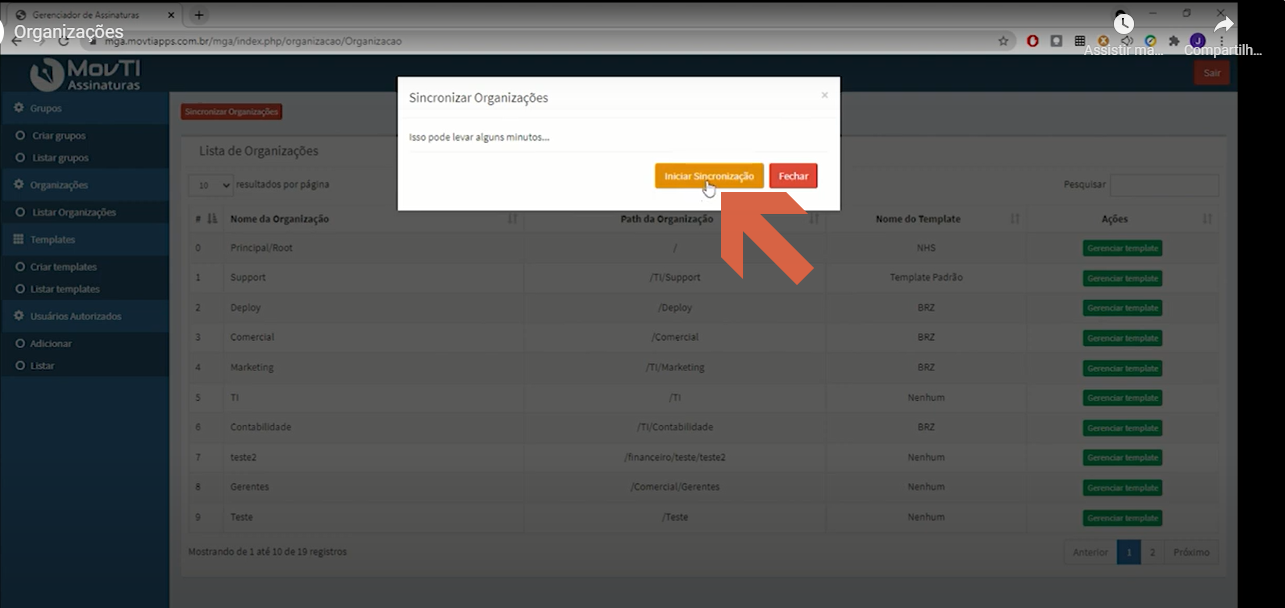Gerenciar template for TI row
Image resolution: width=1285 pixels, height=608 pixels.
pos(1122,398)
